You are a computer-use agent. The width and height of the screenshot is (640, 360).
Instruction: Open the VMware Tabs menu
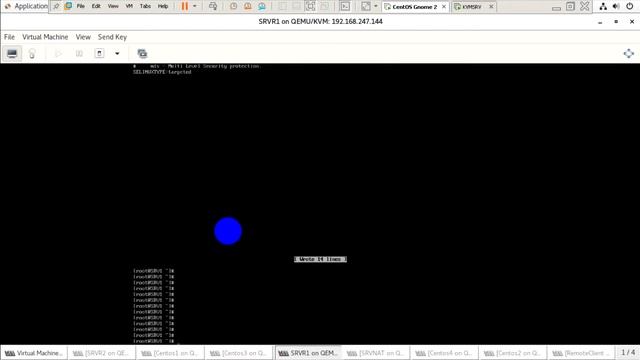click(x=145, y=6)
